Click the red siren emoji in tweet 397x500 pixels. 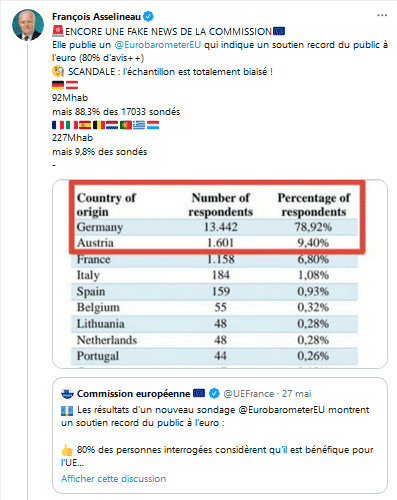pyautogui.click(x=58, y=31)
